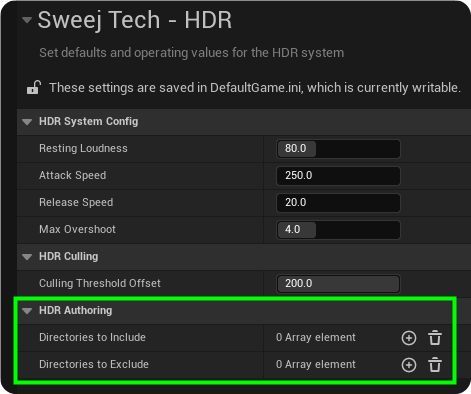Click the Directories to Exclude label
Image resolution: width=471 pixels, height=394 pixels.
coord(94,364)
